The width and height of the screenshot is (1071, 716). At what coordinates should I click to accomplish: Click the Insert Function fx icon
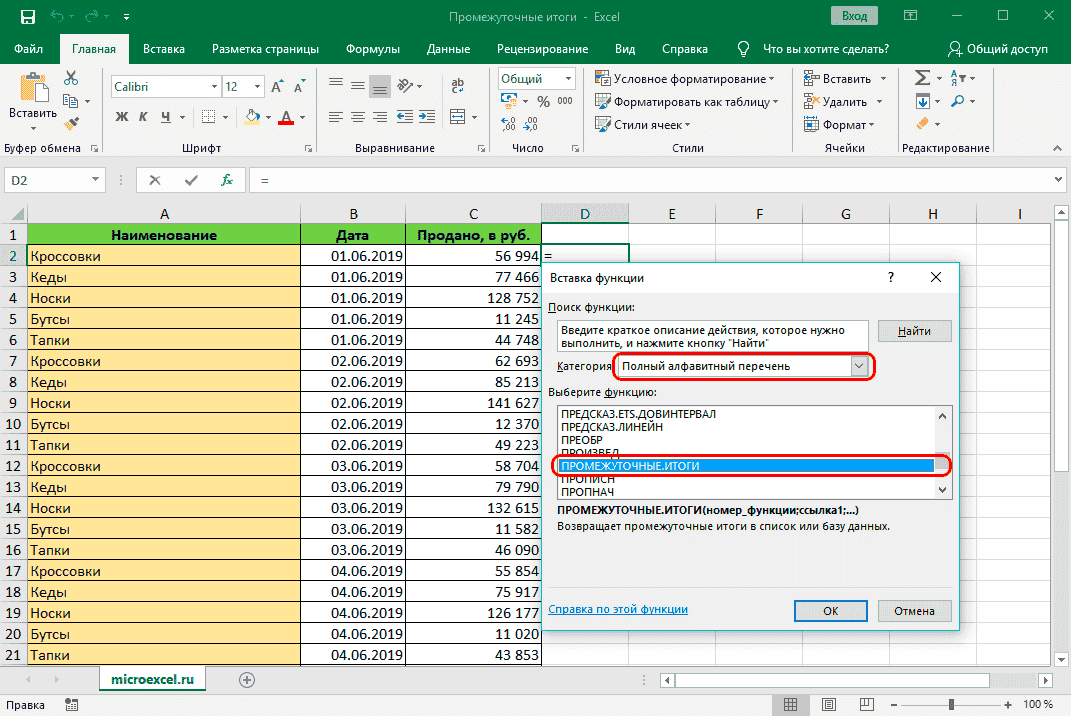pyautogui.click(x=227, y=180)
